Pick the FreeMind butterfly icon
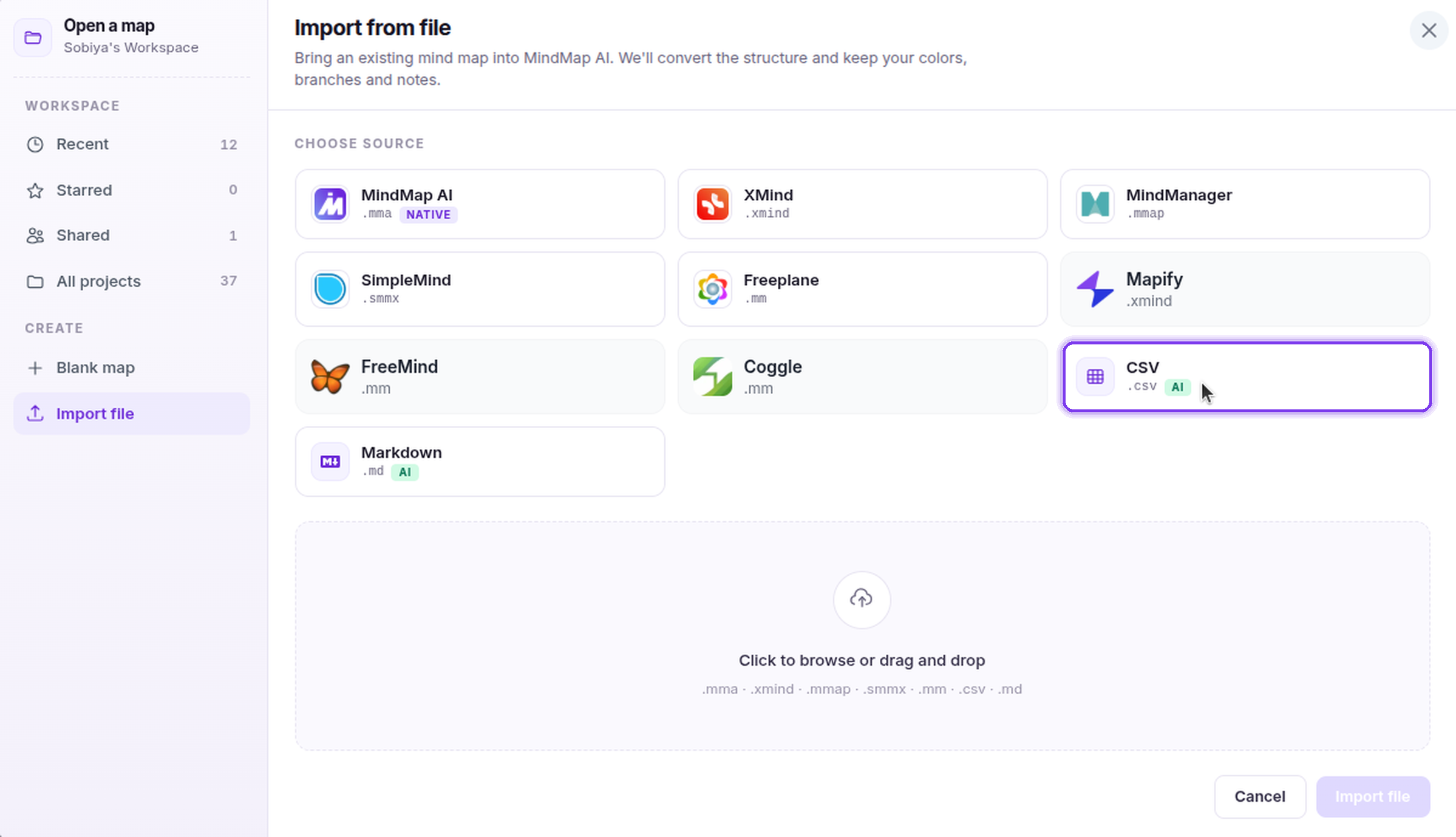Viewport: 1456px width, 837px height. (x=330, y=376)
